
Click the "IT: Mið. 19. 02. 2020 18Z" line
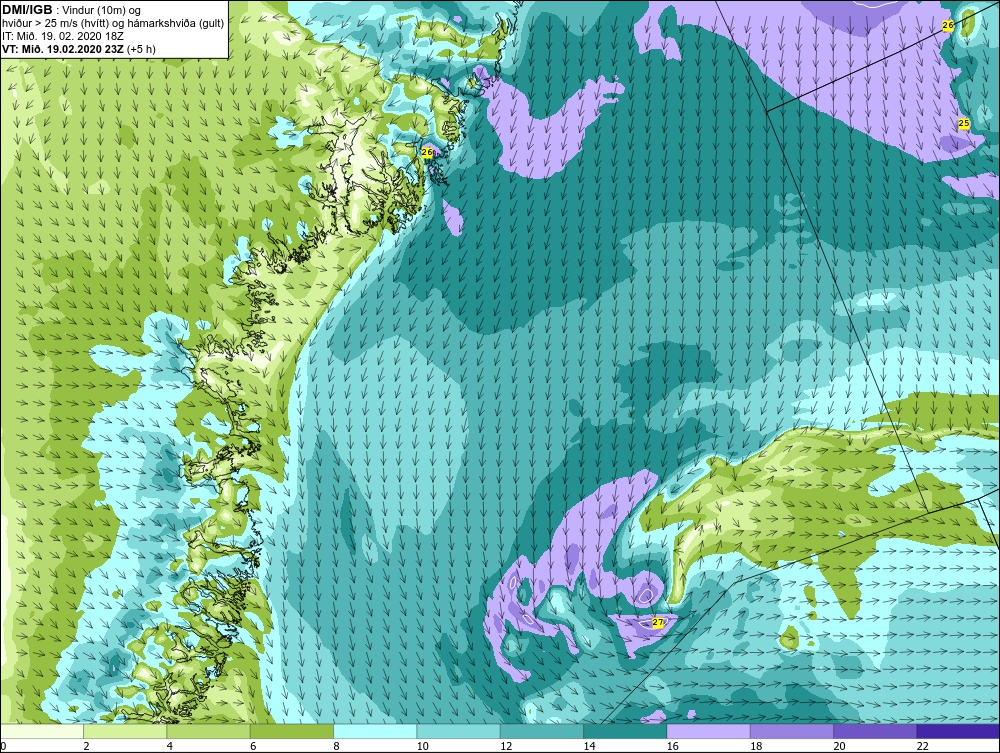tap(62, 36)
